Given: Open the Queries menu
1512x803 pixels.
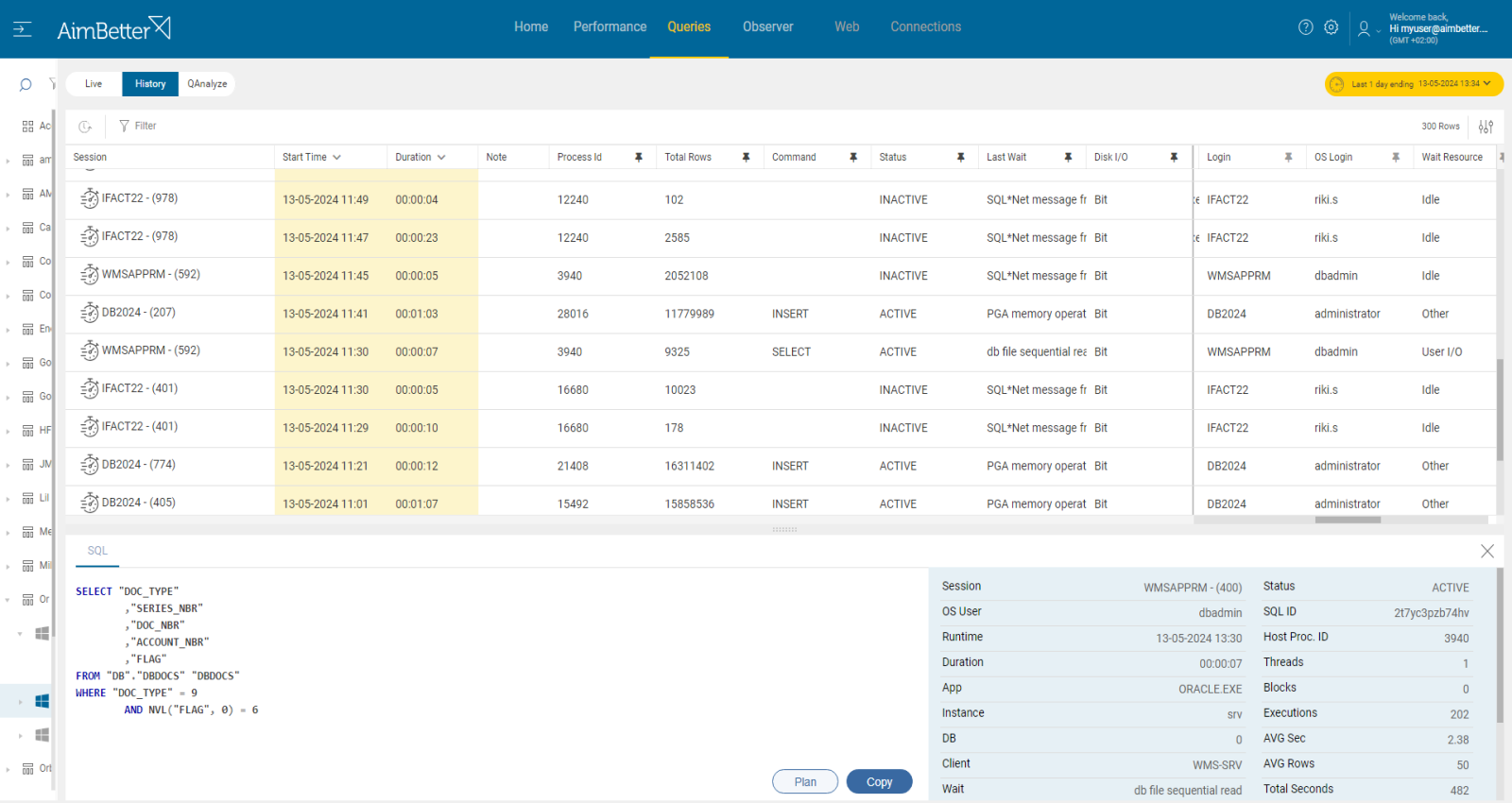Looking at the screenshot, I should [x=689, y=27].
